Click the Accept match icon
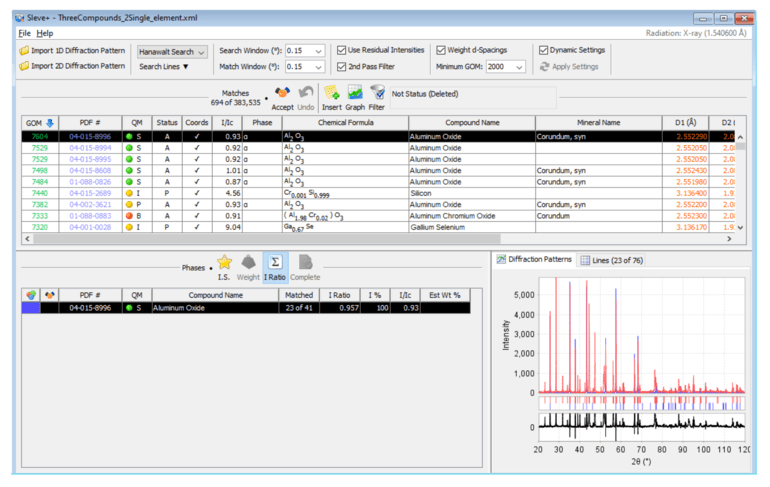The width and height of the screenshot is (770, 487). [282, 92]
